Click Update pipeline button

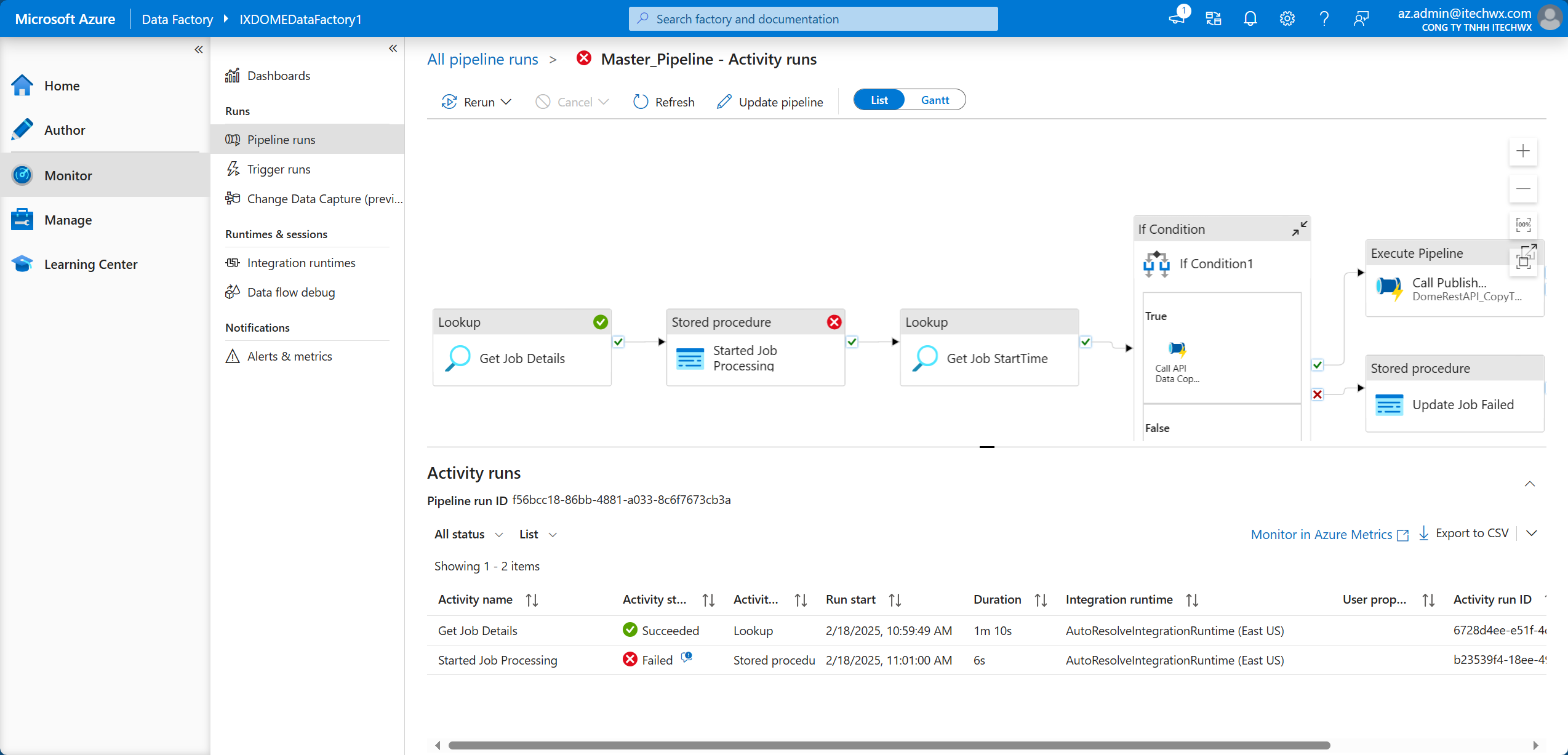tap(769, 102)
